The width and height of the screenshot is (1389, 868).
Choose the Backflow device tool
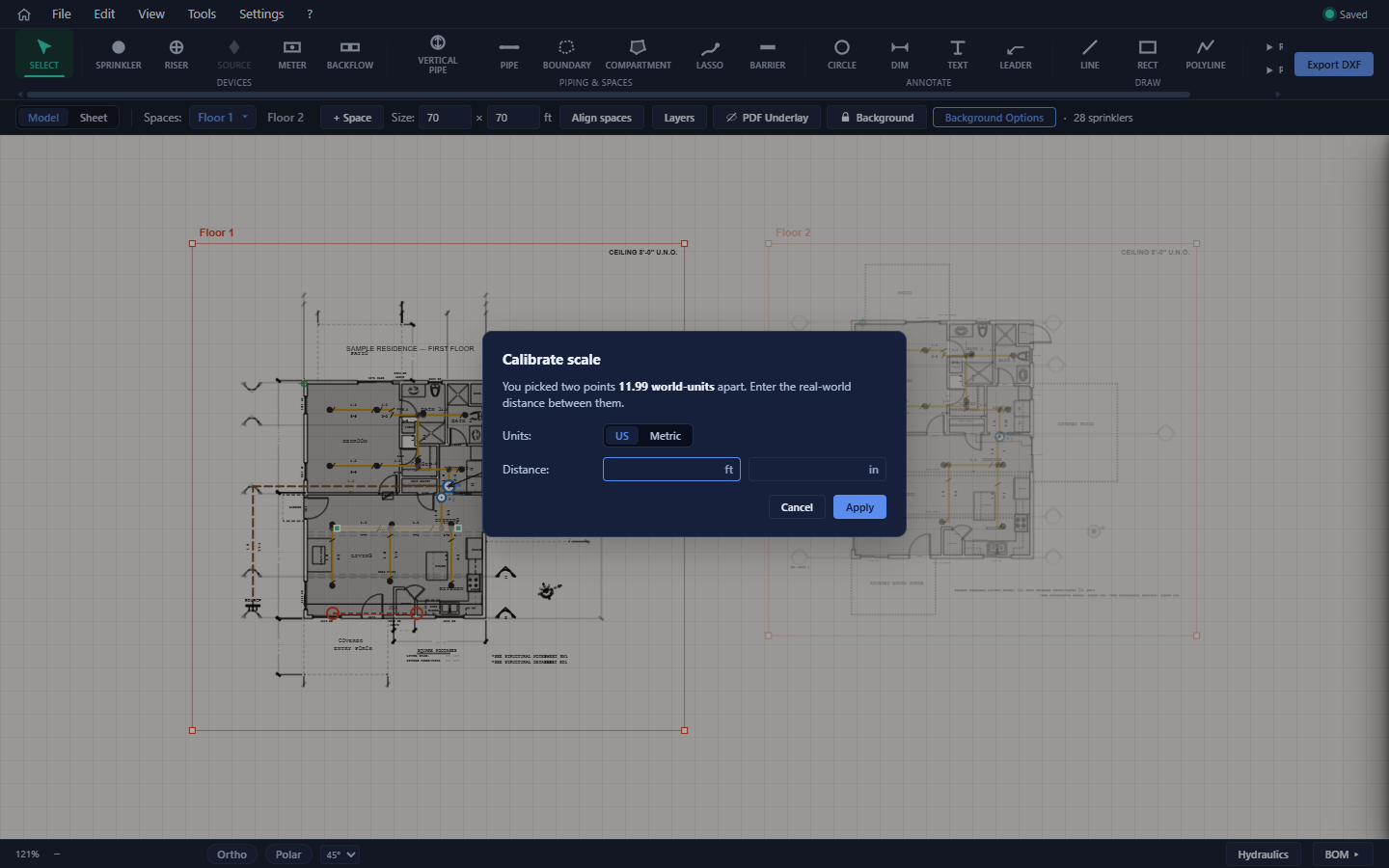350,54
